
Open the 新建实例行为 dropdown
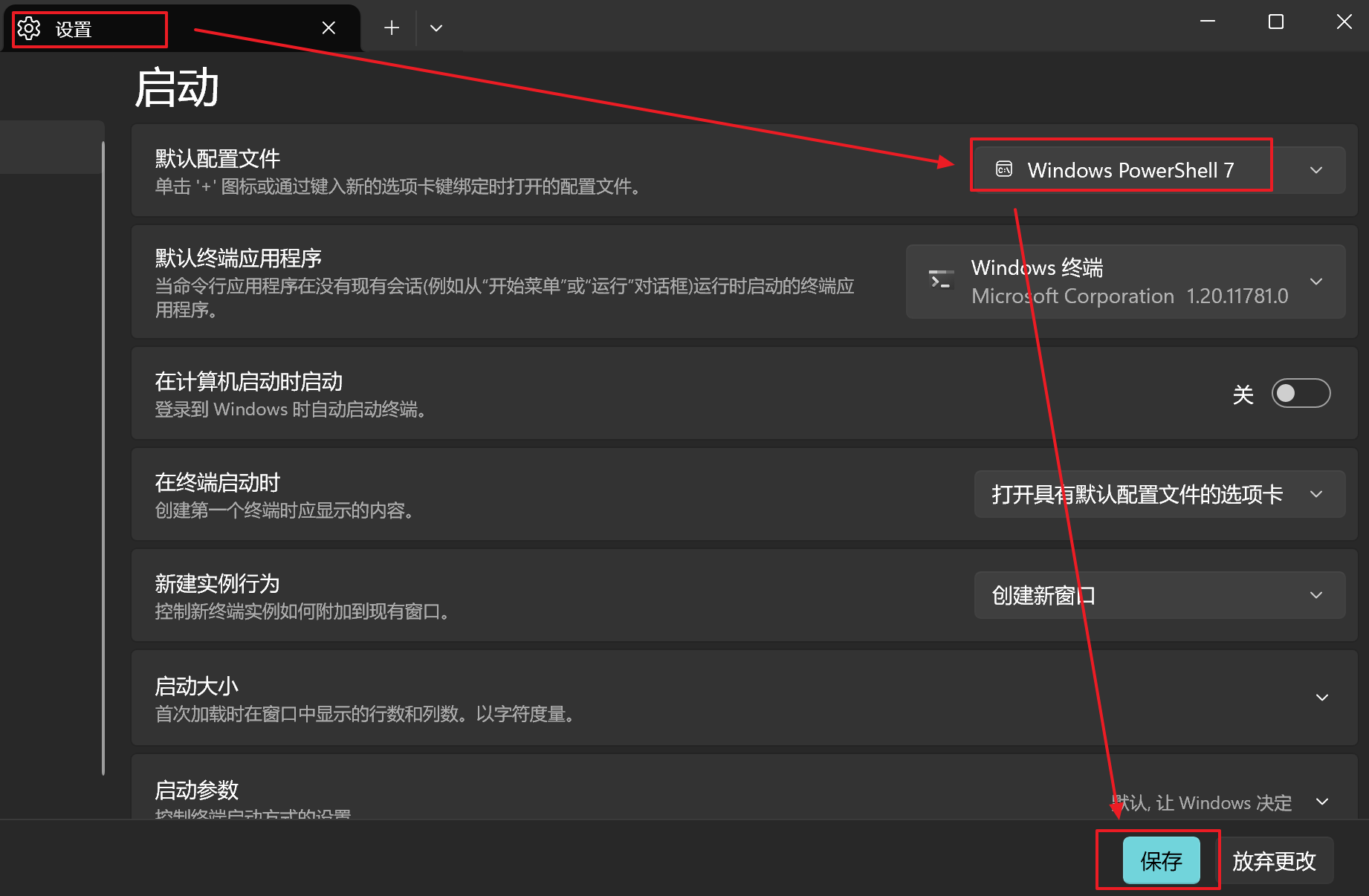coord(1160,595)
